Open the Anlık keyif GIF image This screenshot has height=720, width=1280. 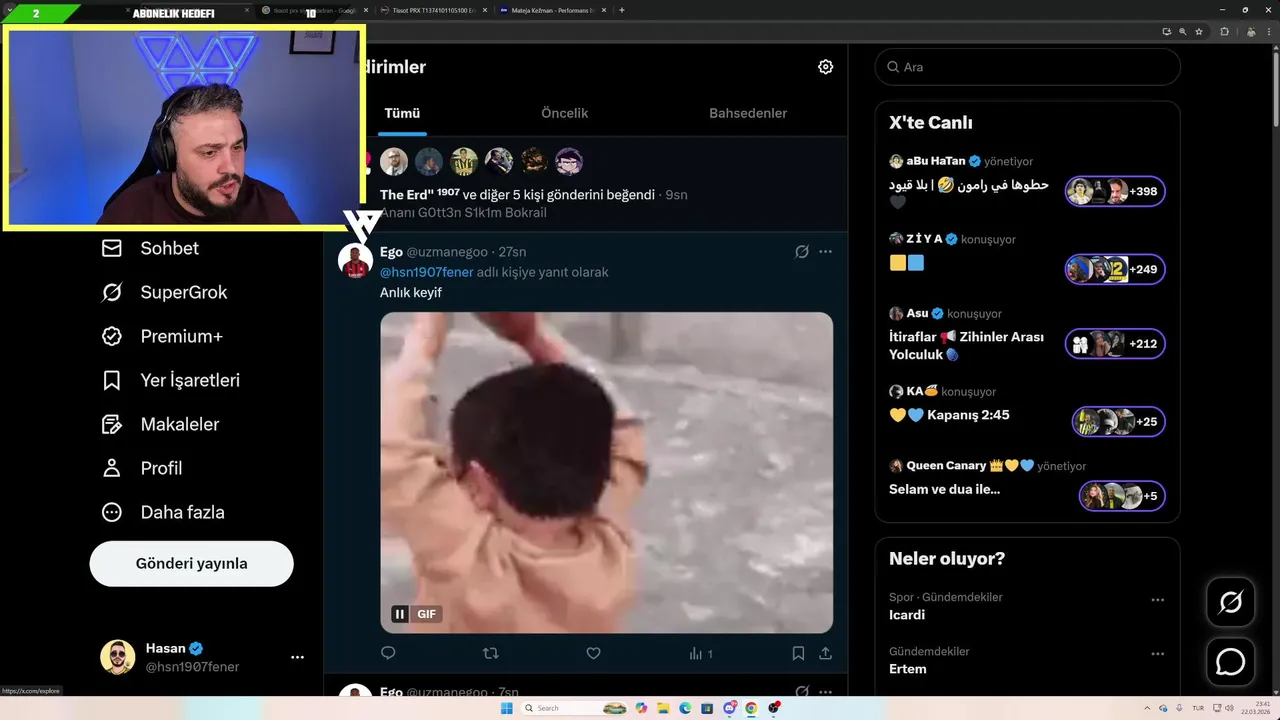[x=606, y=472]
